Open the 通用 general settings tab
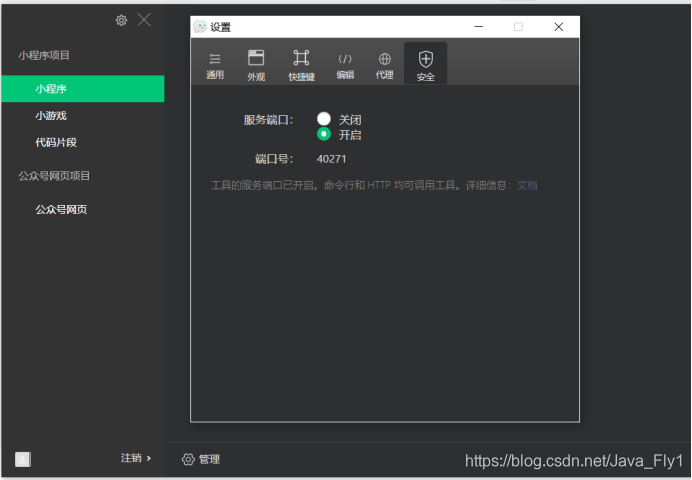This screenshot has width=692, height=480. (215, 65)
